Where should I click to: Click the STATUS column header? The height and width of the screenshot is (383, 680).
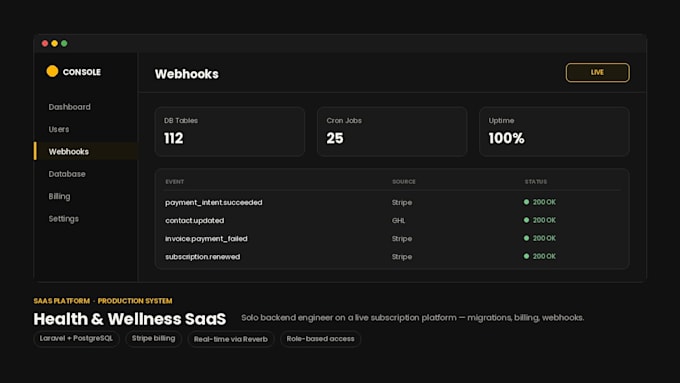coord(536,182)
